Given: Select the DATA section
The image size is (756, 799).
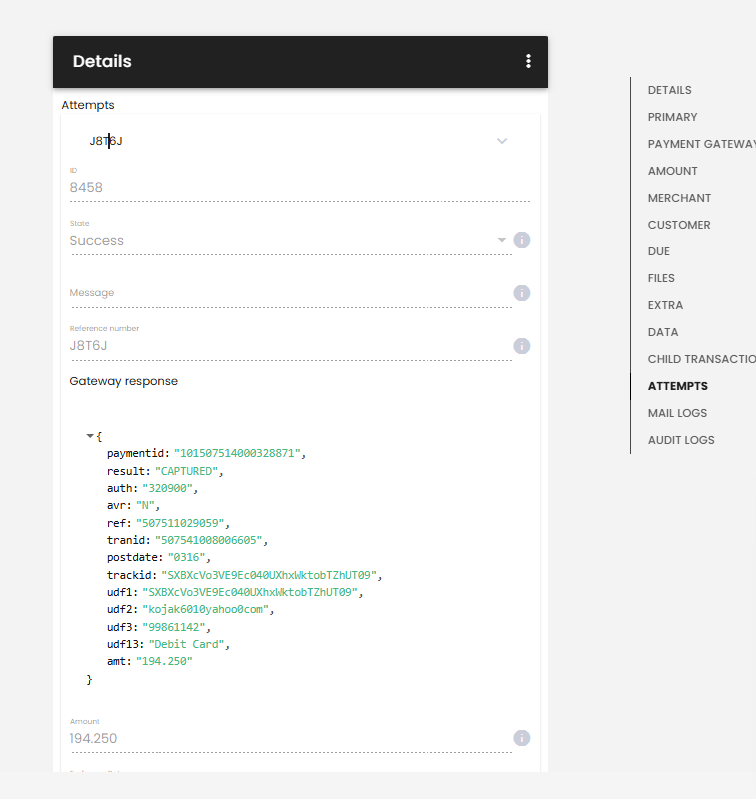Looking at the screenshot, I should click(663, 332).
